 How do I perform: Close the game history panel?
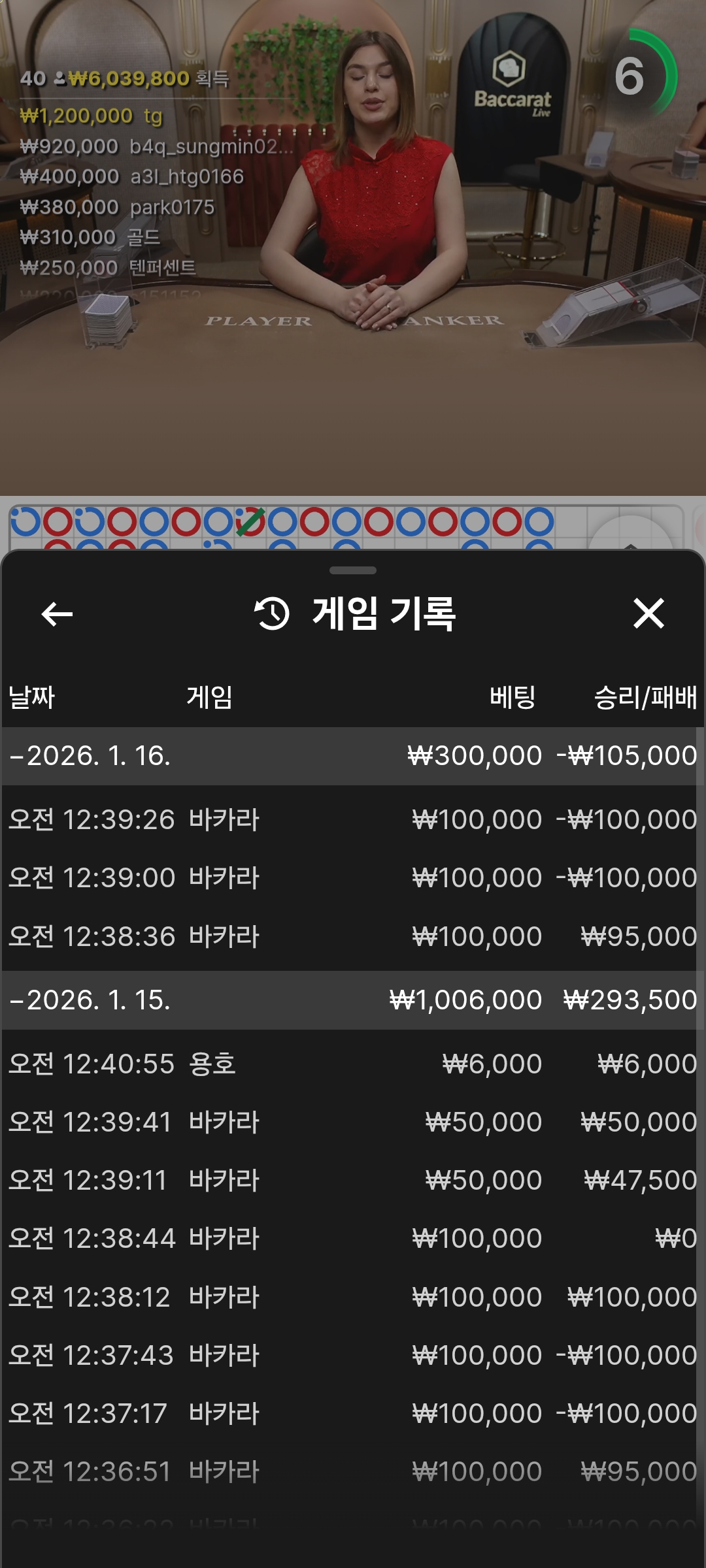[648, 614]
